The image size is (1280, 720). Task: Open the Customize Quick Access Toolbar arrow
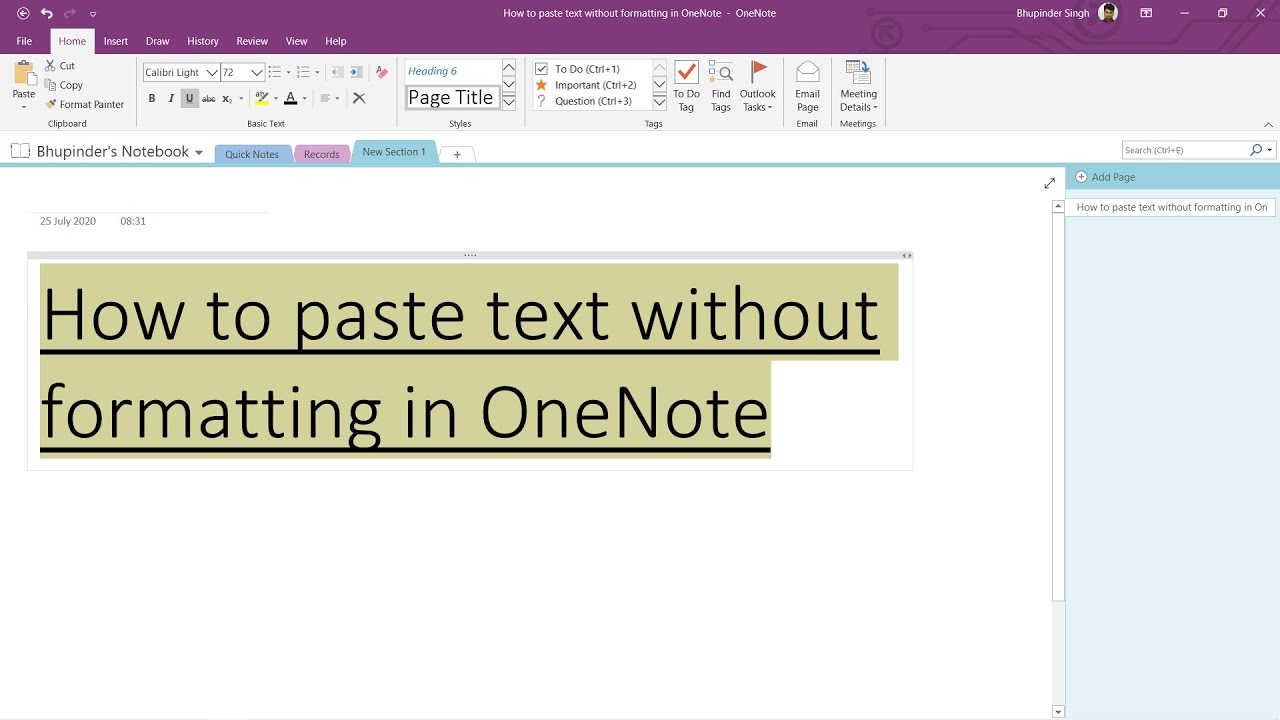[93, 14]
